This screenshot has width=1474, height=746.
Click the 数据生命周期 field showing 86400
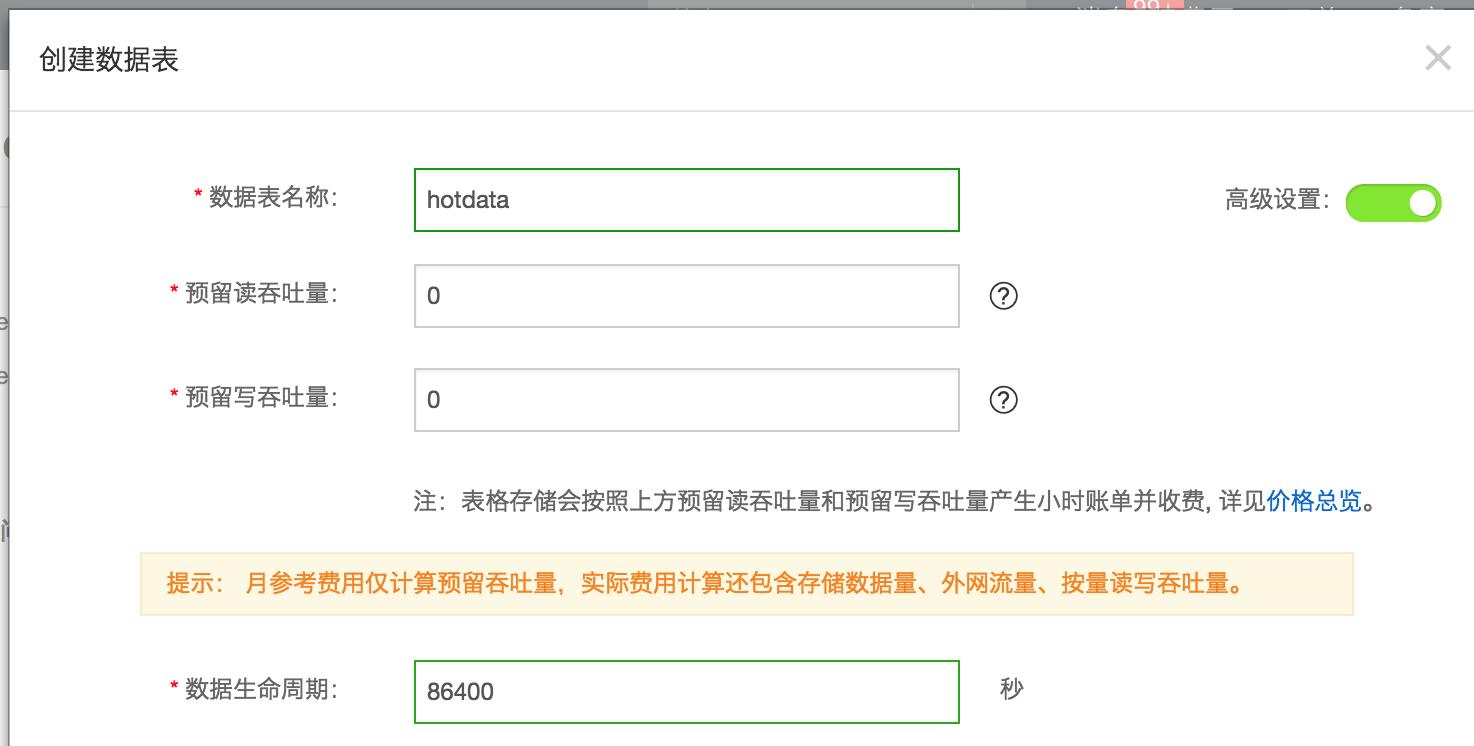pyautogui.click(x=686, y=691)
